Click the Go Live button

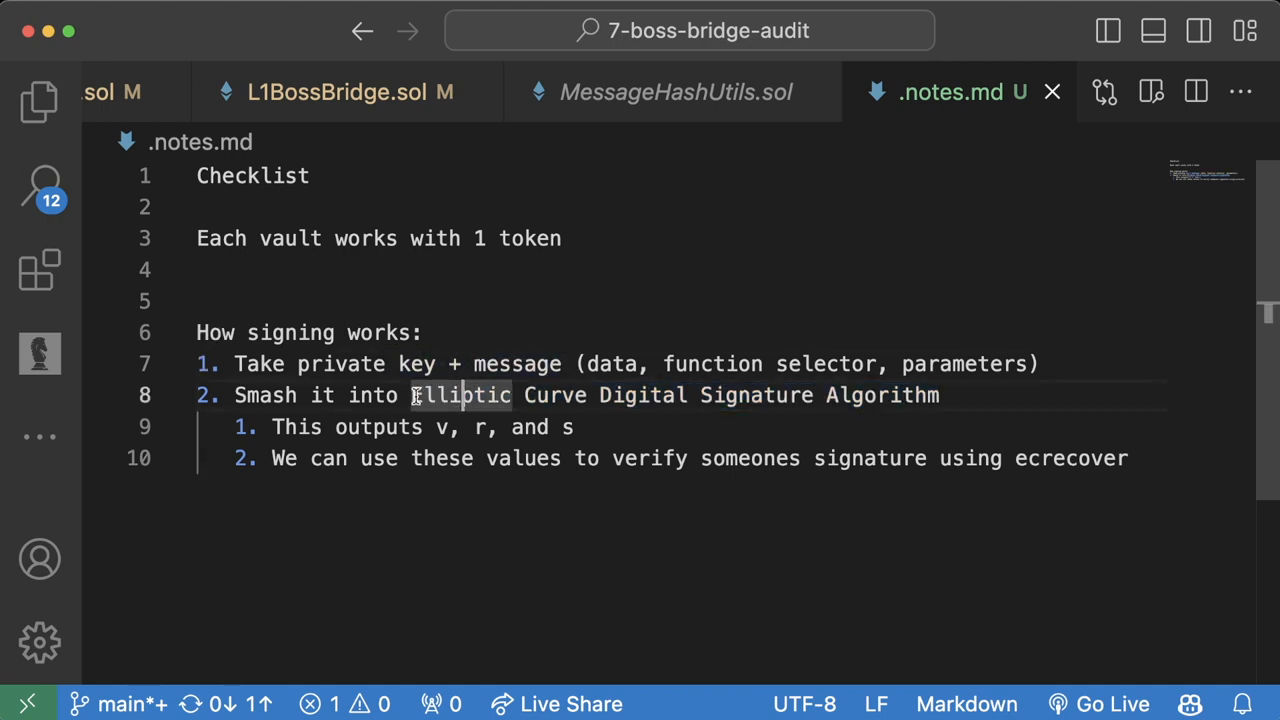tap(1099, 704)
